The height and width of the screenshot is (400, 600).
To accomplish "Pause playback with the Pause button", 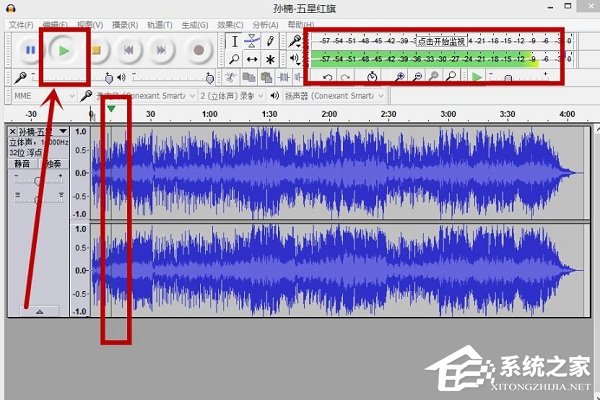I will 30,50.
